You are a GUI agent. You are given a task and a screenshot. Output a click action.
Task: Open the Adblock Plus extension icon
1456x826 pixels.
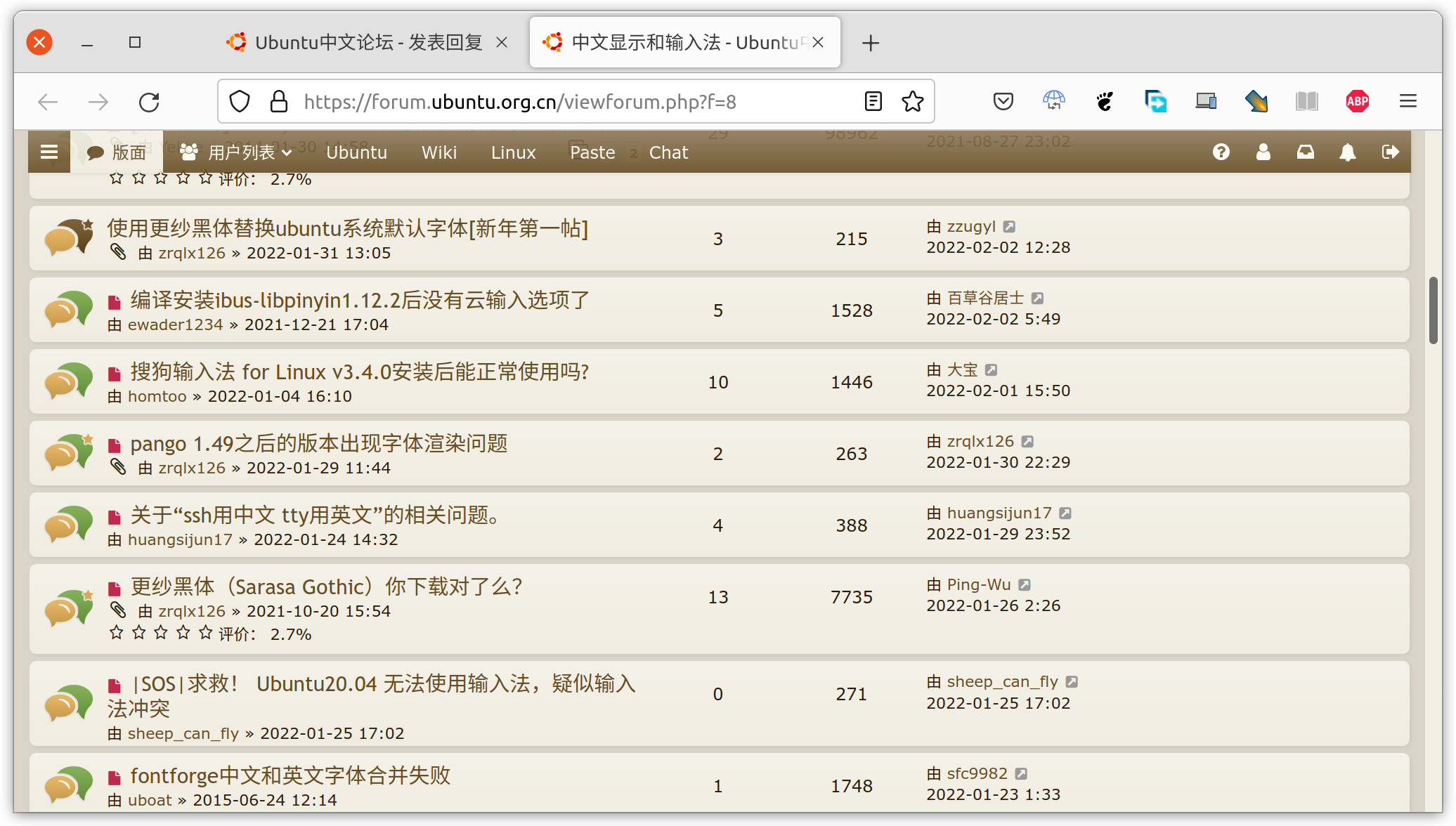coord(1358,102)
